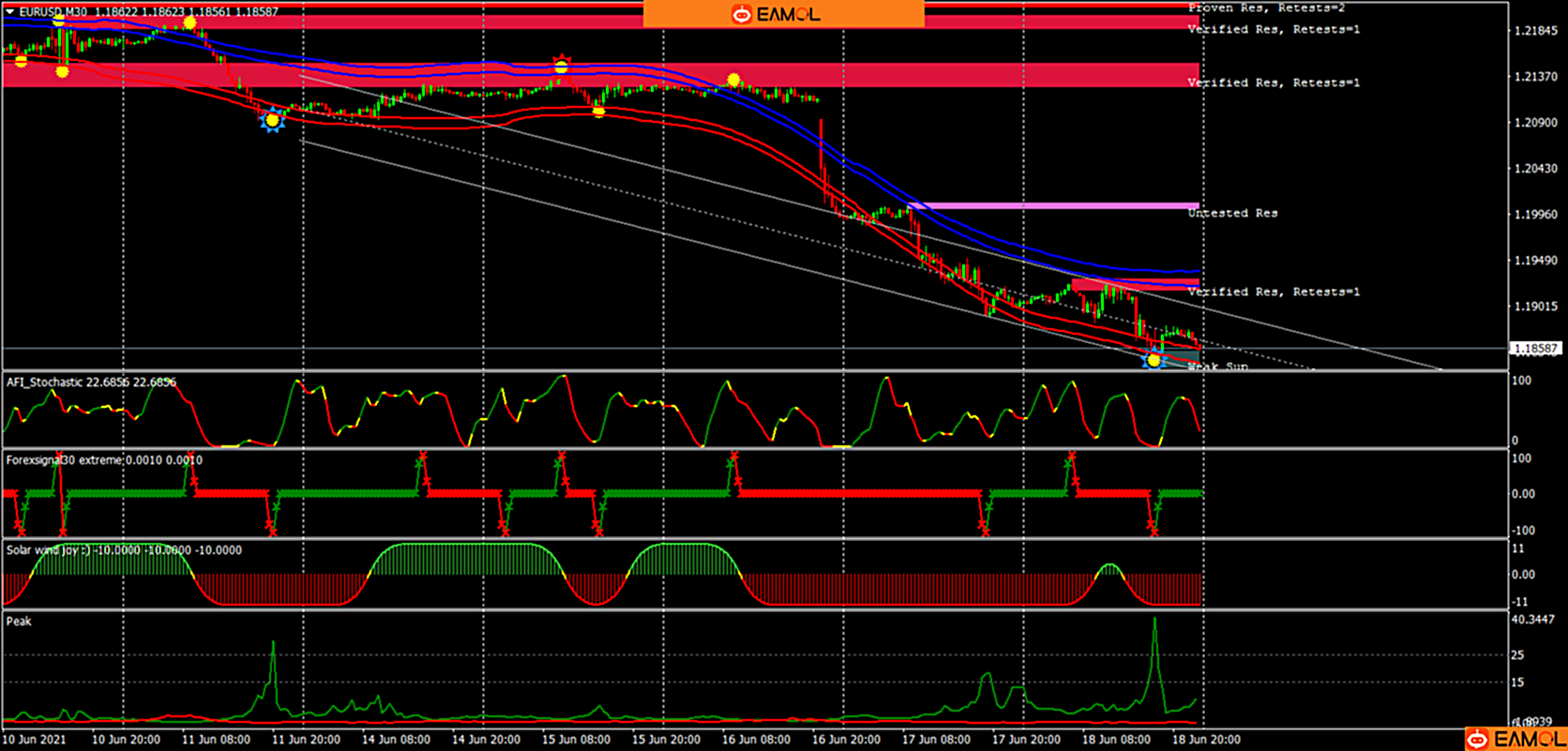Click the '11 Jun 20:00' time label
This screenshot has width=1568, height=751.
click(305, 740)
